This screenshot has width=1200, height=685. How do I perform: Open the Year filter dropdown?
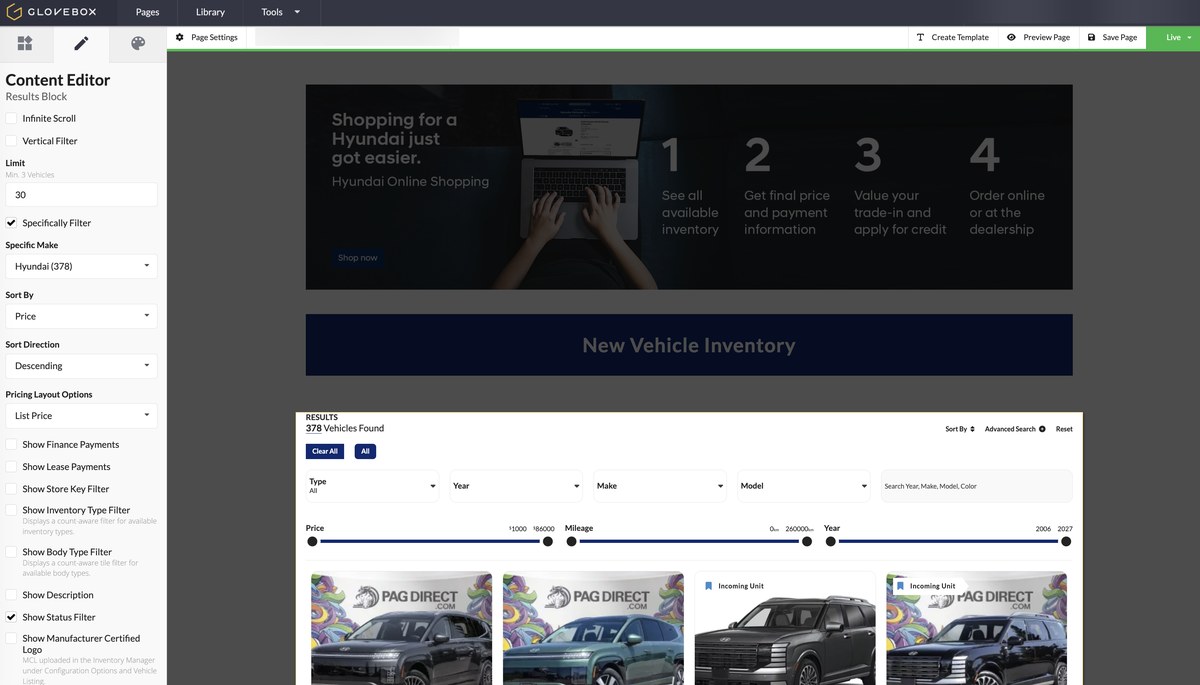click(x=516, y=486)
